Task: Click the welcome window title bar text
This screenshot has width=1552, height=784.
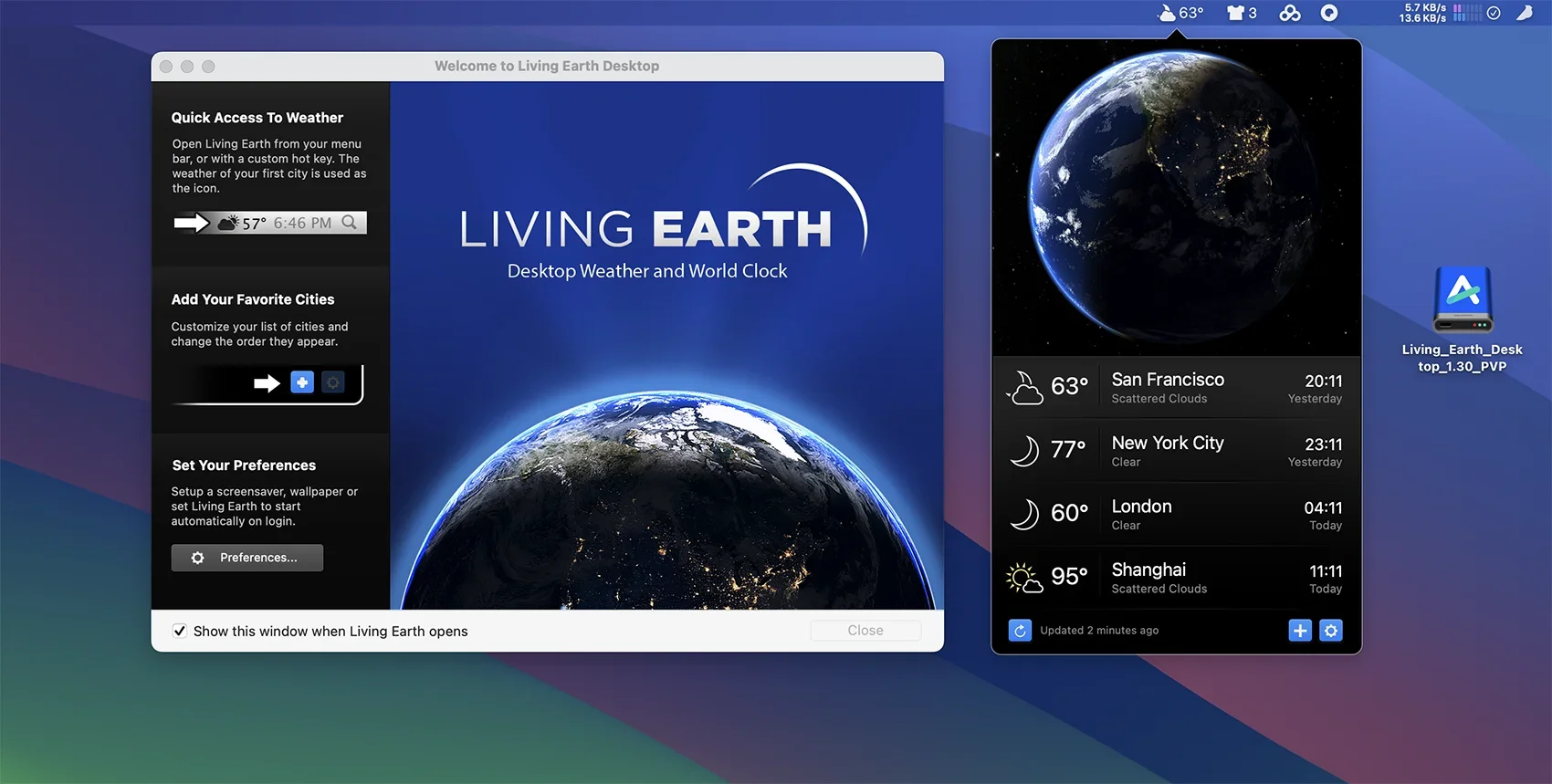Action: pos(547,66)
